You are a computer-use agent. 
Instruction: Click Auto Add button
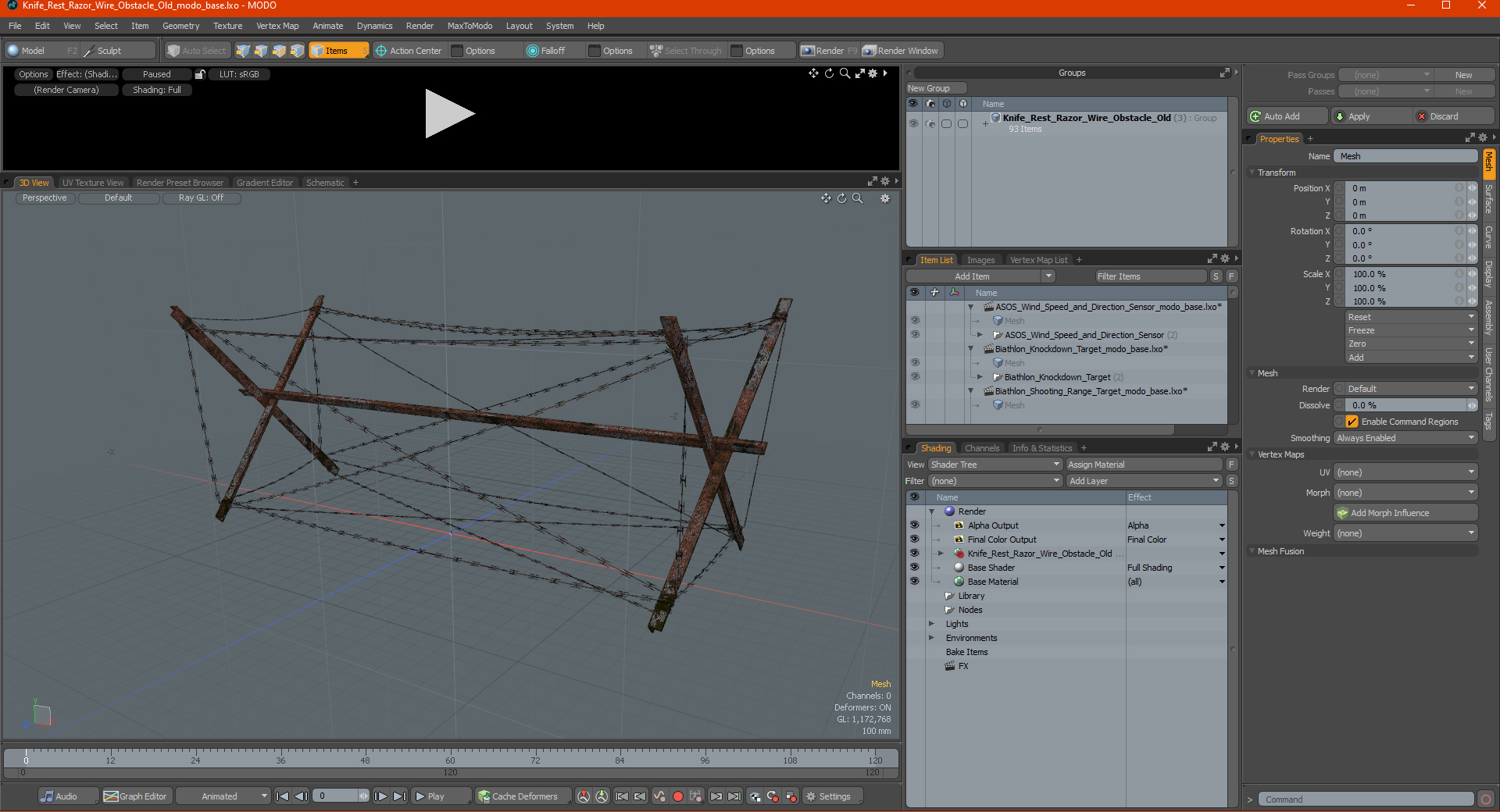1287,116
